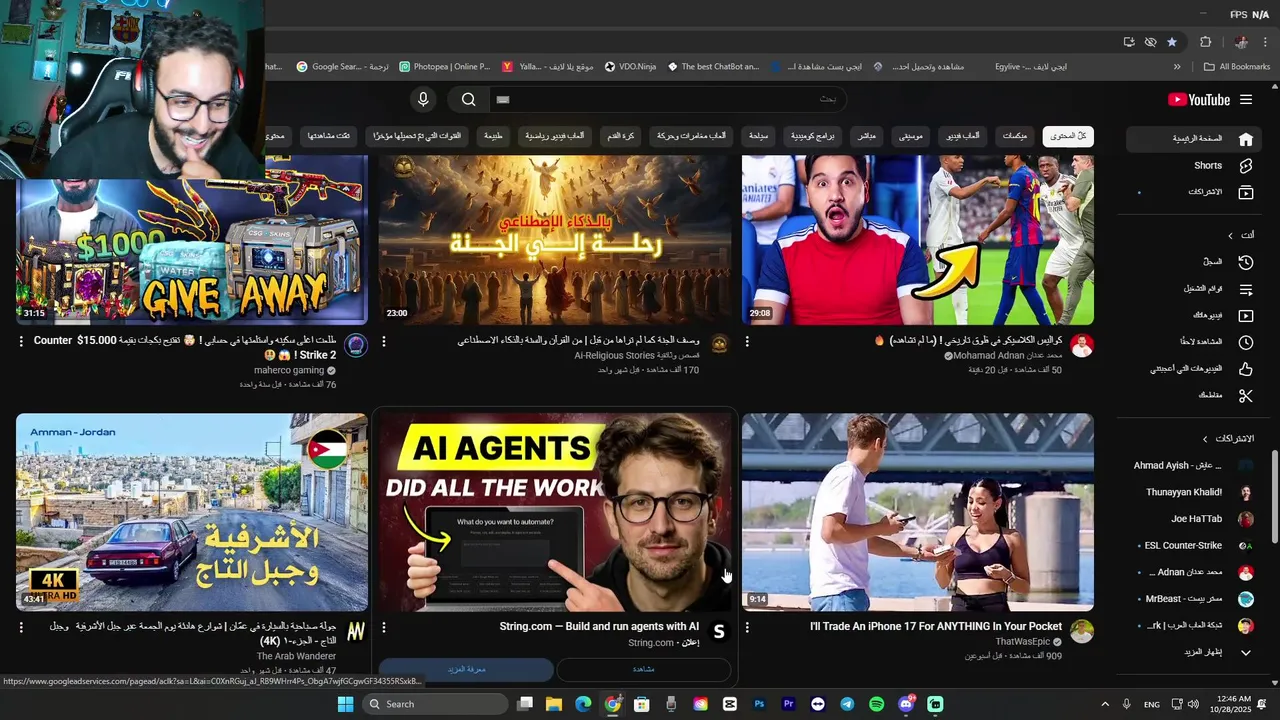Image resolution: width=1280 pixels, height=720 pixels.
Task: Select the 'مباشر' (Live) filter chip
Action: pos(867,136)
